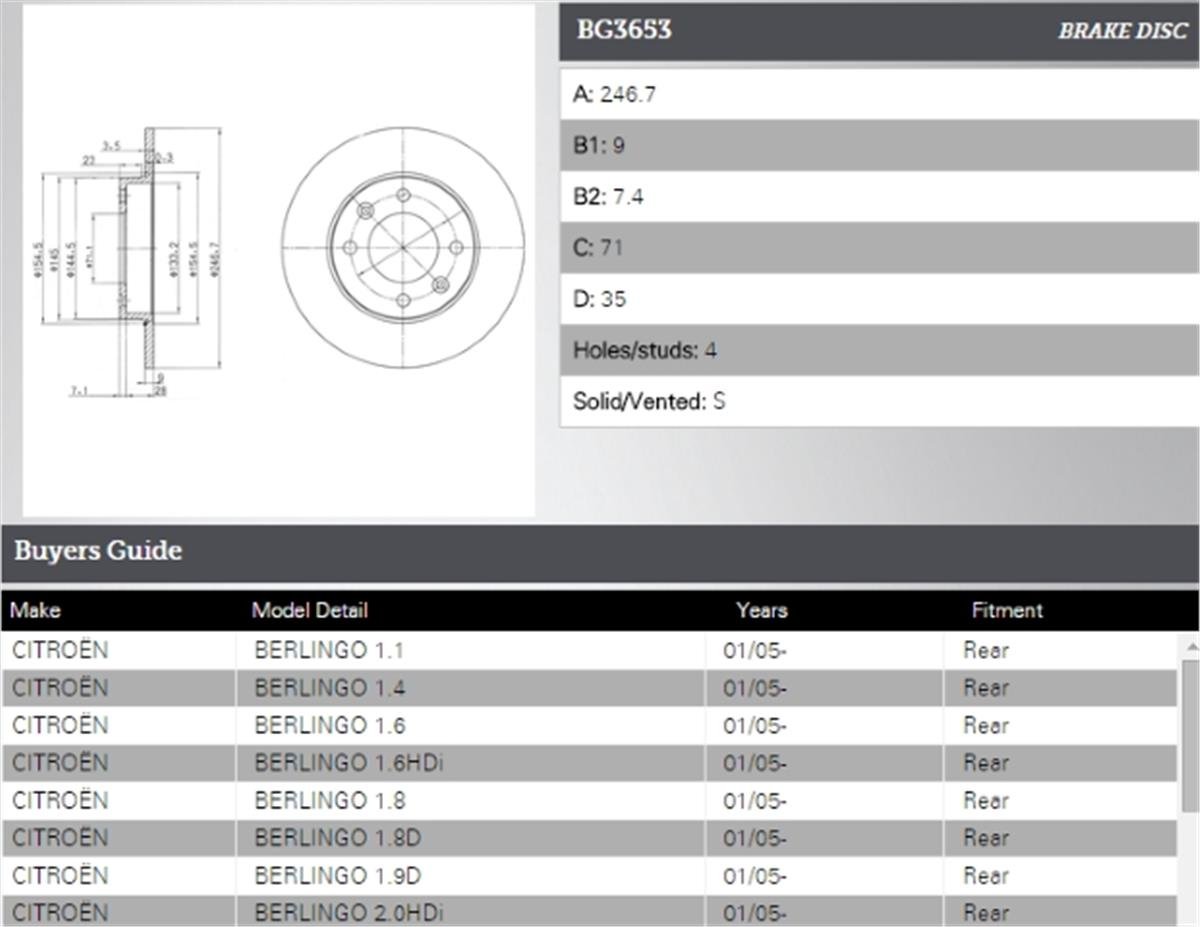Sort by the Make column header
Image resolution: width=1200 pixels, height=927 pixels.
coord(35,610)
